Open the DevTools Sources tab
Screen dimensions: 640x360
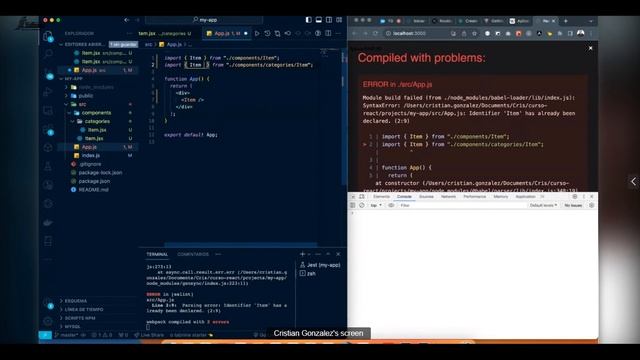[x=426, y=197]
